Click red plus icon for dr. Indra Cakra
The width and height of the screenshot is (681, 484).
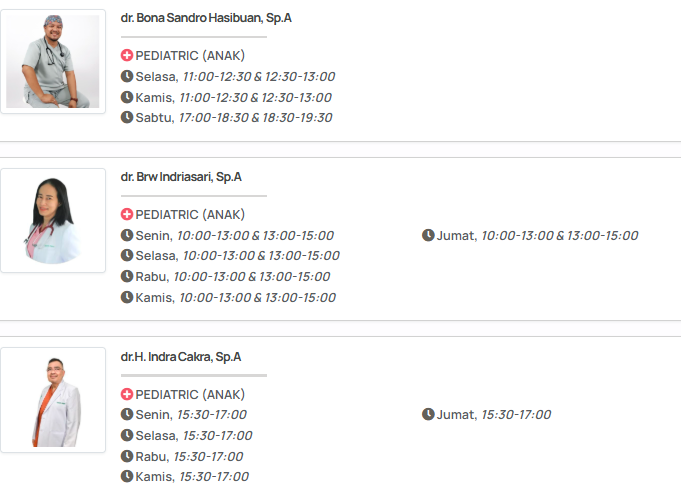[127, 394]
